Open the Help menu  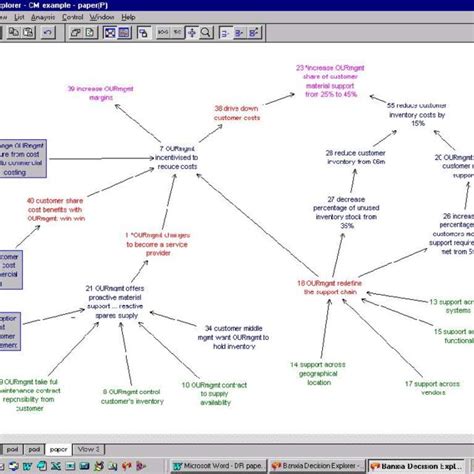[x=128, y=17]
